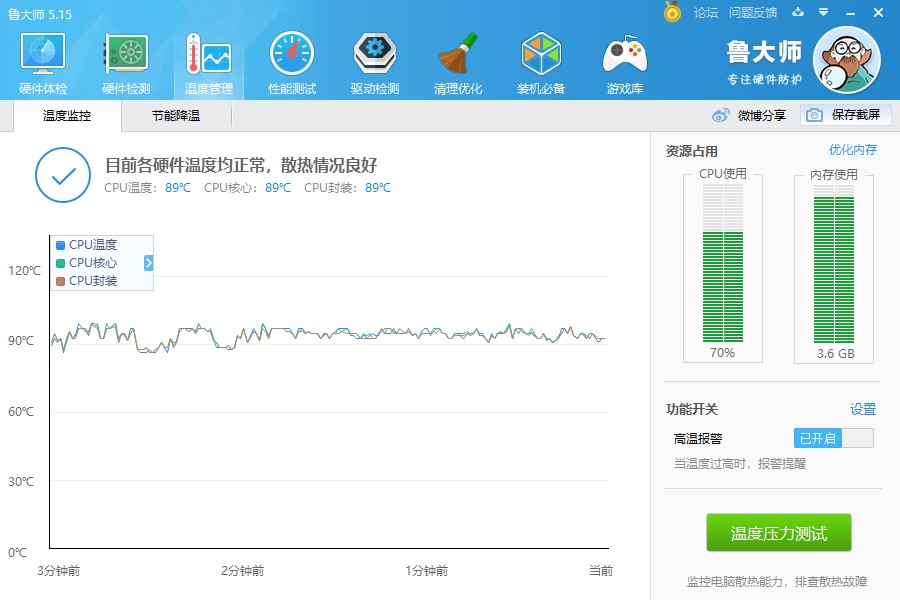Click the 3分钟前 axis label
The height and width of the screenshot is (600, 900).
pos(59,571)
